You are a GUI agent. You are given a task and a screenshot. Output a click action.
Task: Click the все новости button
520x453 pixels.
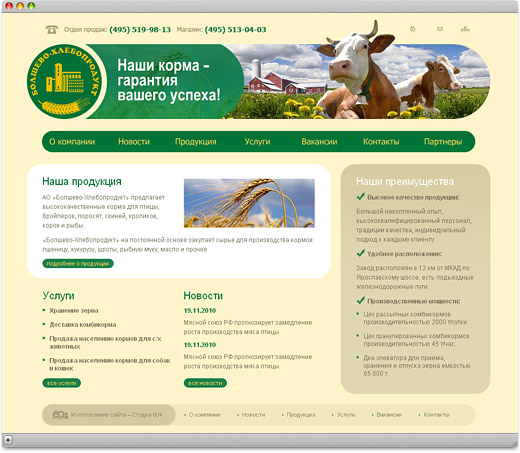point(205,383)
